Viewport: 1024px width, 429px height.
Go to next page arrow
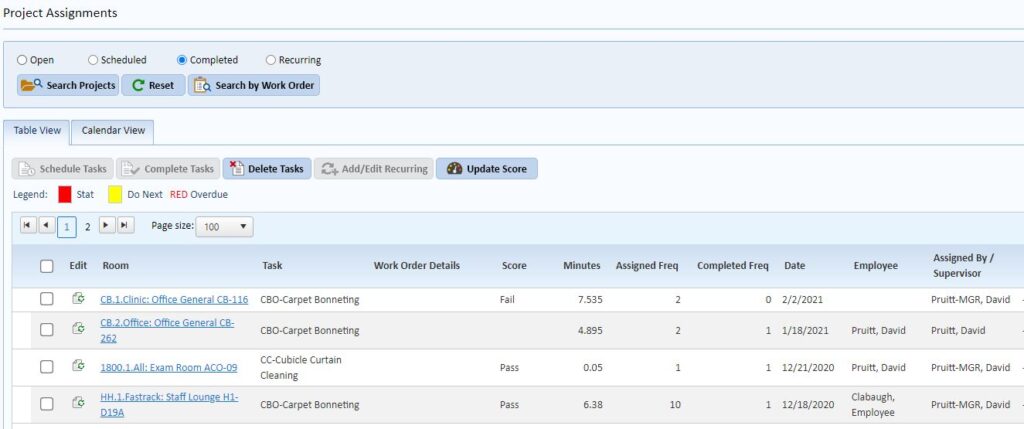pyautogui.click(x=107, y=226)
